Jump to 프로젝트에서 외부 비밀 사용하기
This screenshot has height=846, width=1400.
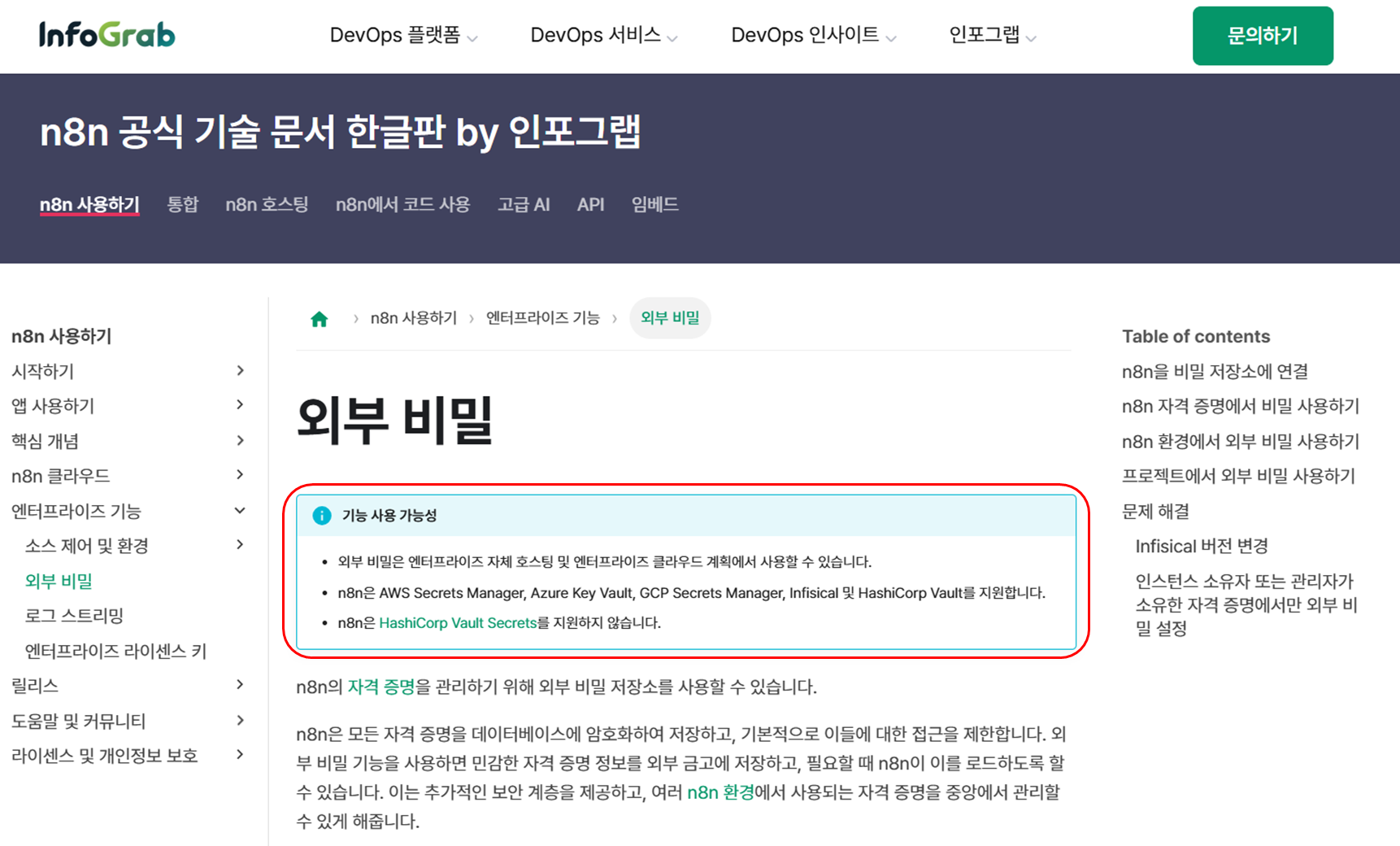coord(1238,476)
